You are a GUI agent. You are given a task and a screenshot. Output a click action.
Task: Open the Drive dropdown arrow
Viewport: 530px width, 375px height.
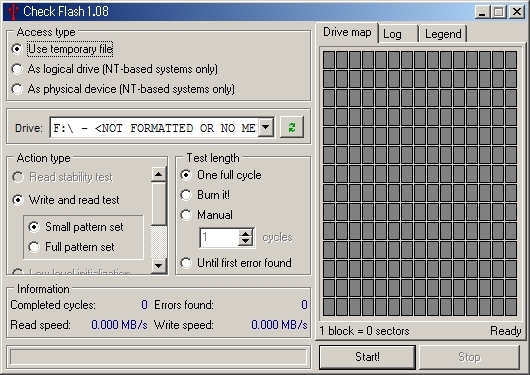click(266, 127)
